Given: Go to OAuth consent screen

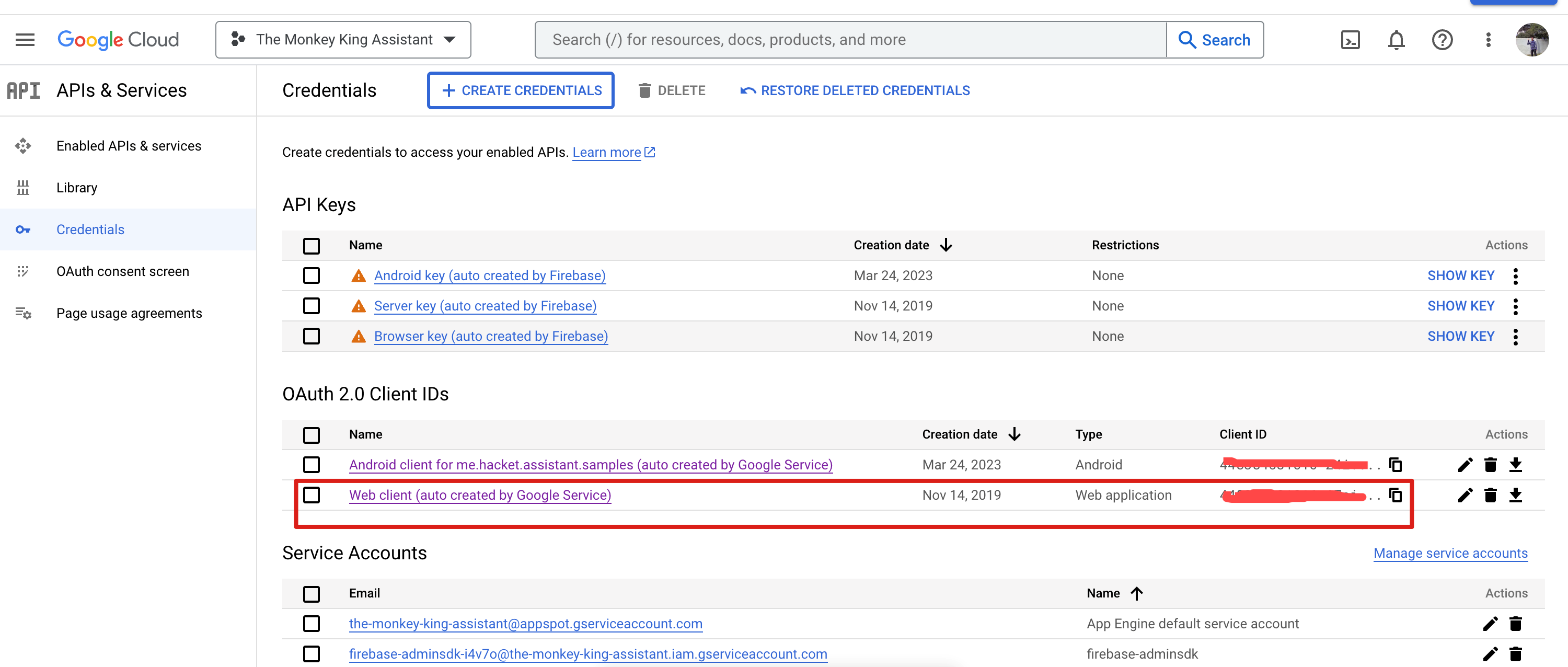Looking at the screenshot, I should click(x=122, y=271).
